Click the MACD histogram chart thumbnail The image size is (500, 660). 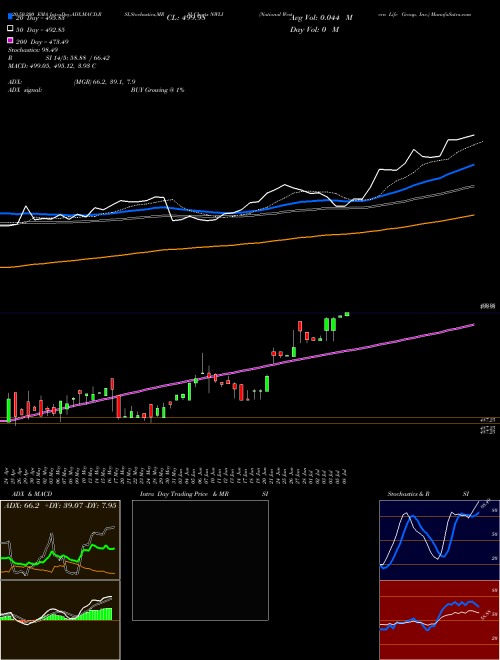60,620
